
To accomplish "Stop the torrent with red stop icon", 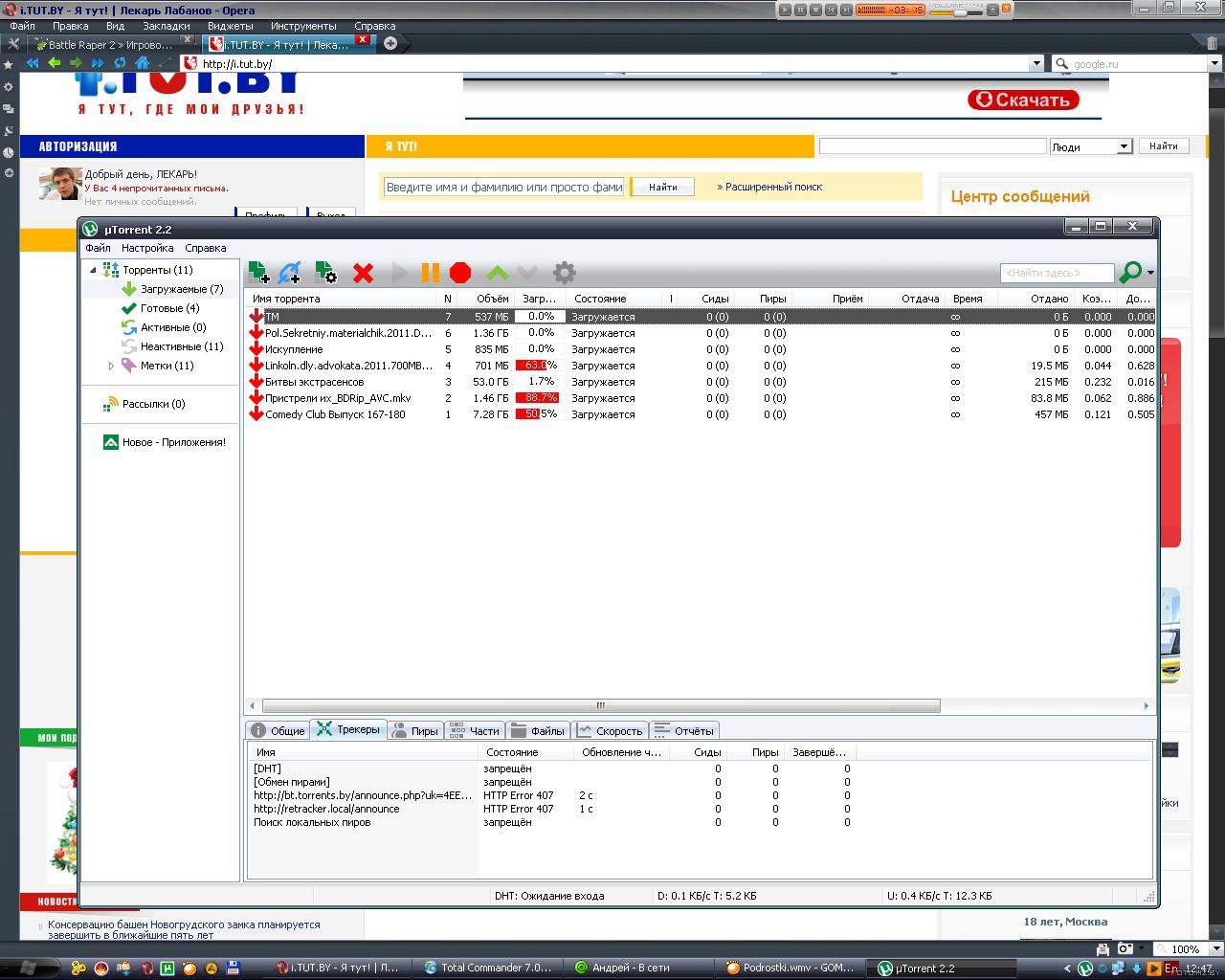I will tap(460, 273).
